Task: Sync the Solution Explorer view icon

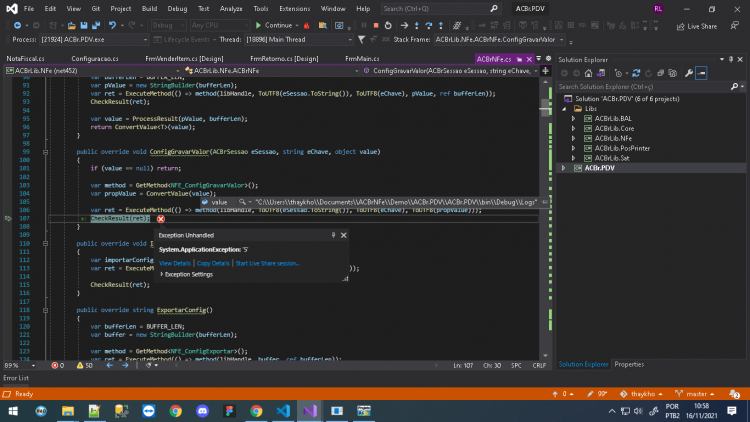Action: click(636, 73)
